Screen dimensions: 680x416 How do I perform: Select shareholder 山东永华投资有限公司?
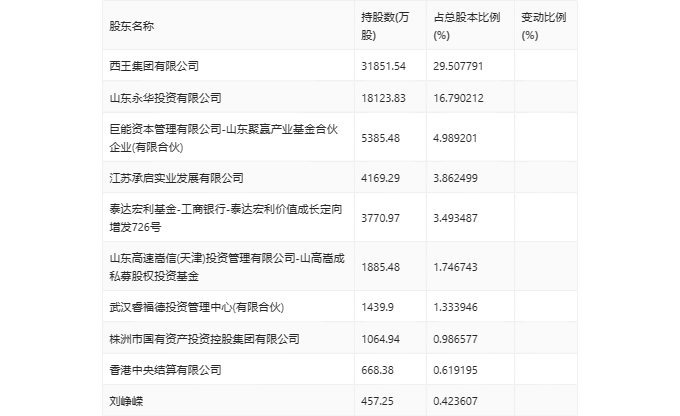(165, 98)
